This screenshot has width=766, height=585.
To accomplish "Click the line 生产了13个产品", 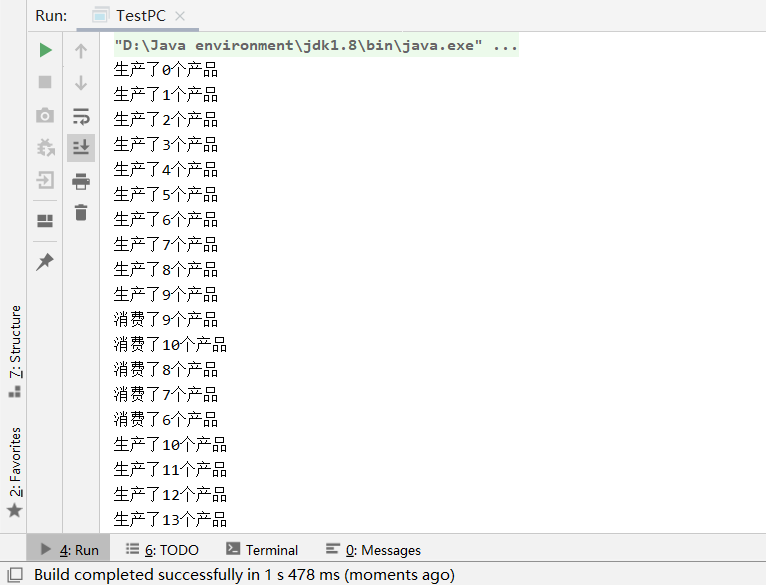I will tap(170, 520).
